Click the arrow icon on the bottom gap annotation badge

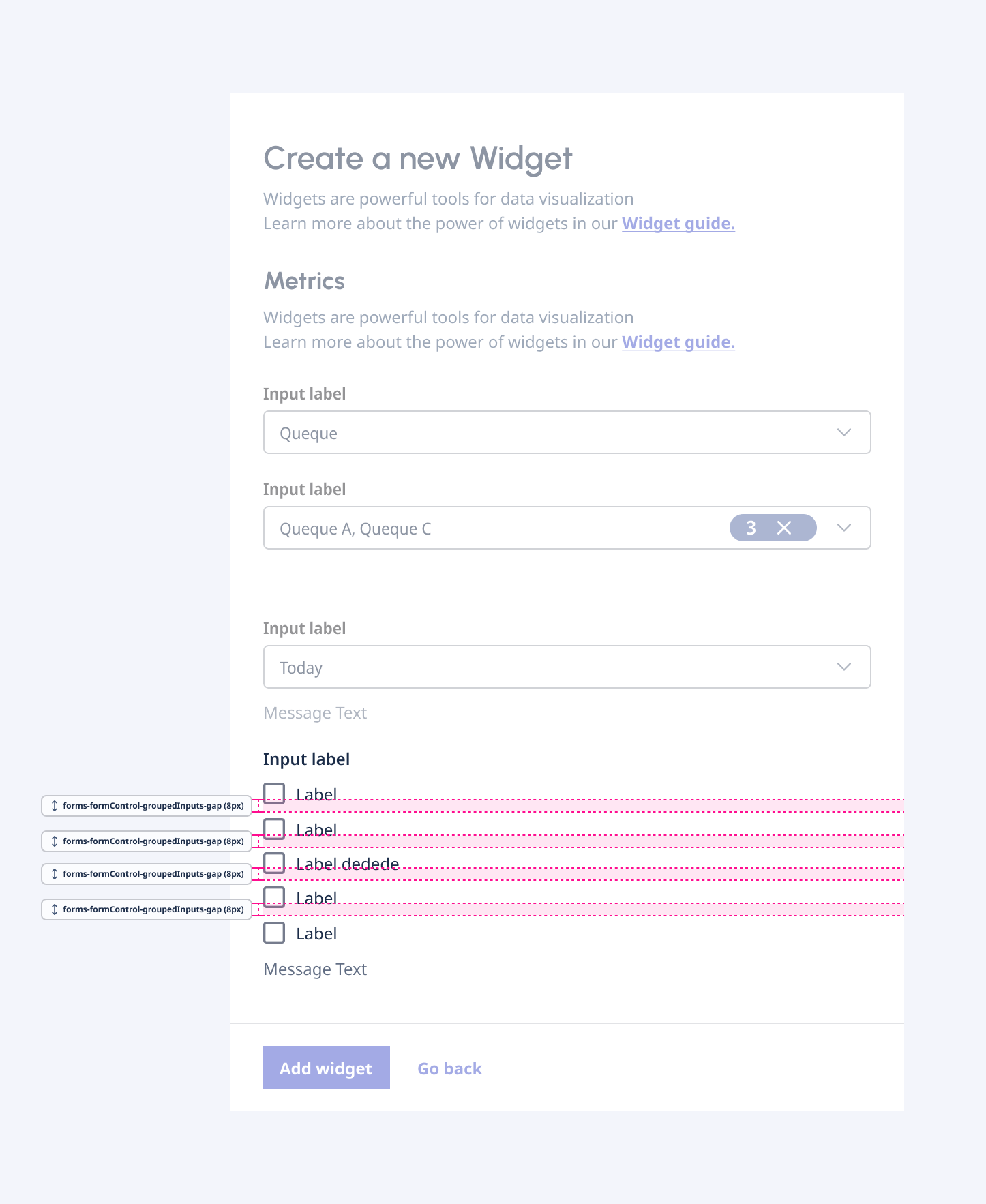click(54, 909)
